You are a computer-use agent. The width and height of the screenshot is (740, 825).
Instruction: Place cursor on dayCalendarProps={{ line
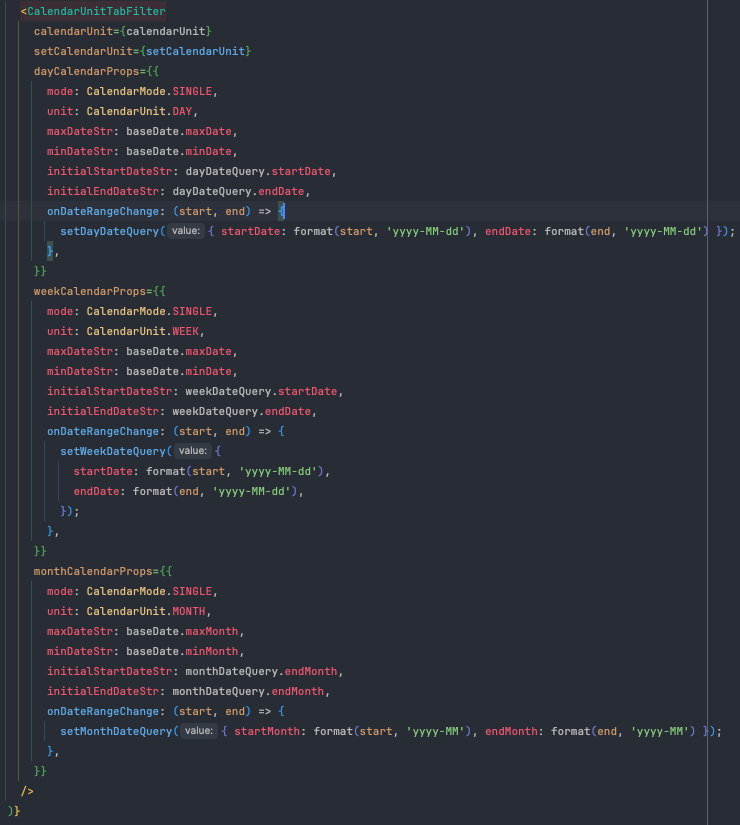pos(96,71)
